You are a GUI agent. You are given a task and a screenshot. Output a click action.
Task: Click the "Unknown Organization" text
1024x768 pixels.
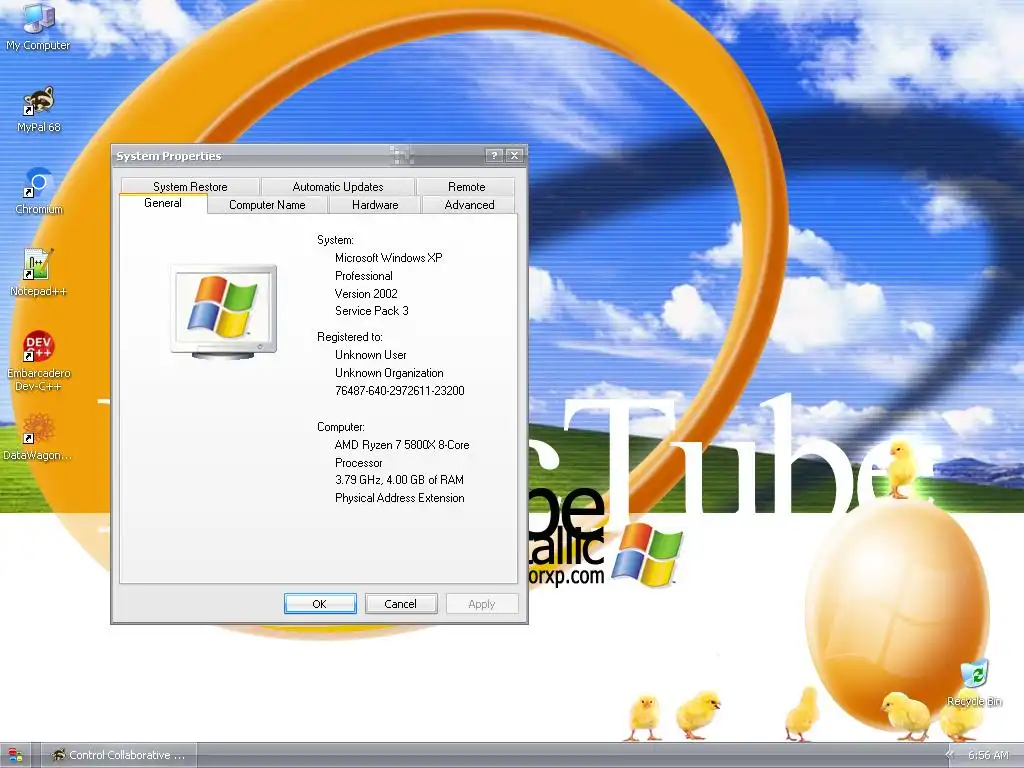pyautogui.click(x=389, y=373)
